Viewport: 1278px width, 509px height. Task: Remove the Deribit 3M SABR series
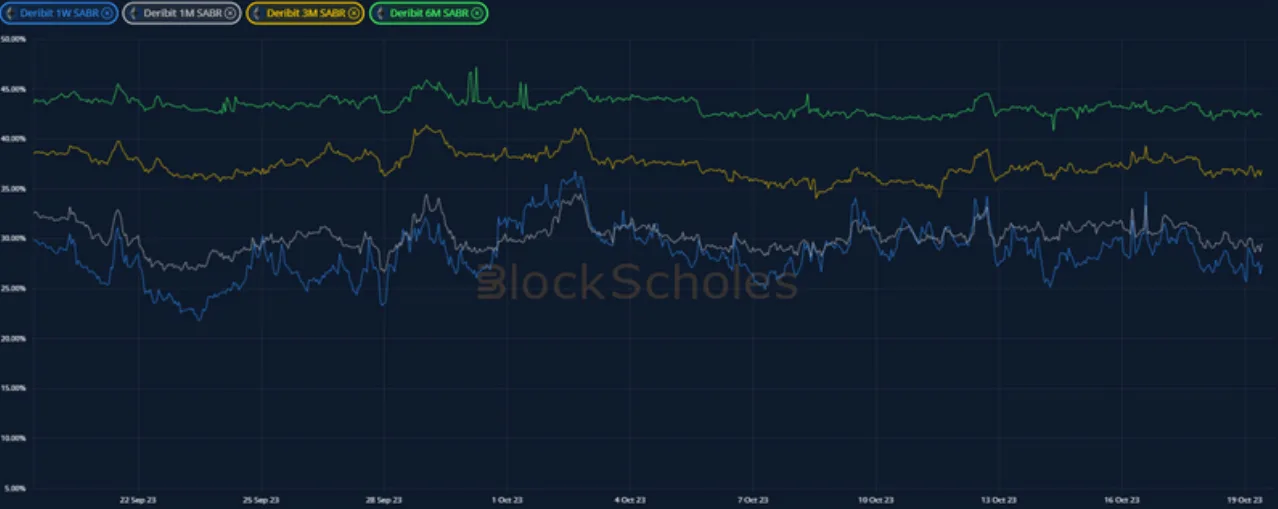tap(353, 13)
